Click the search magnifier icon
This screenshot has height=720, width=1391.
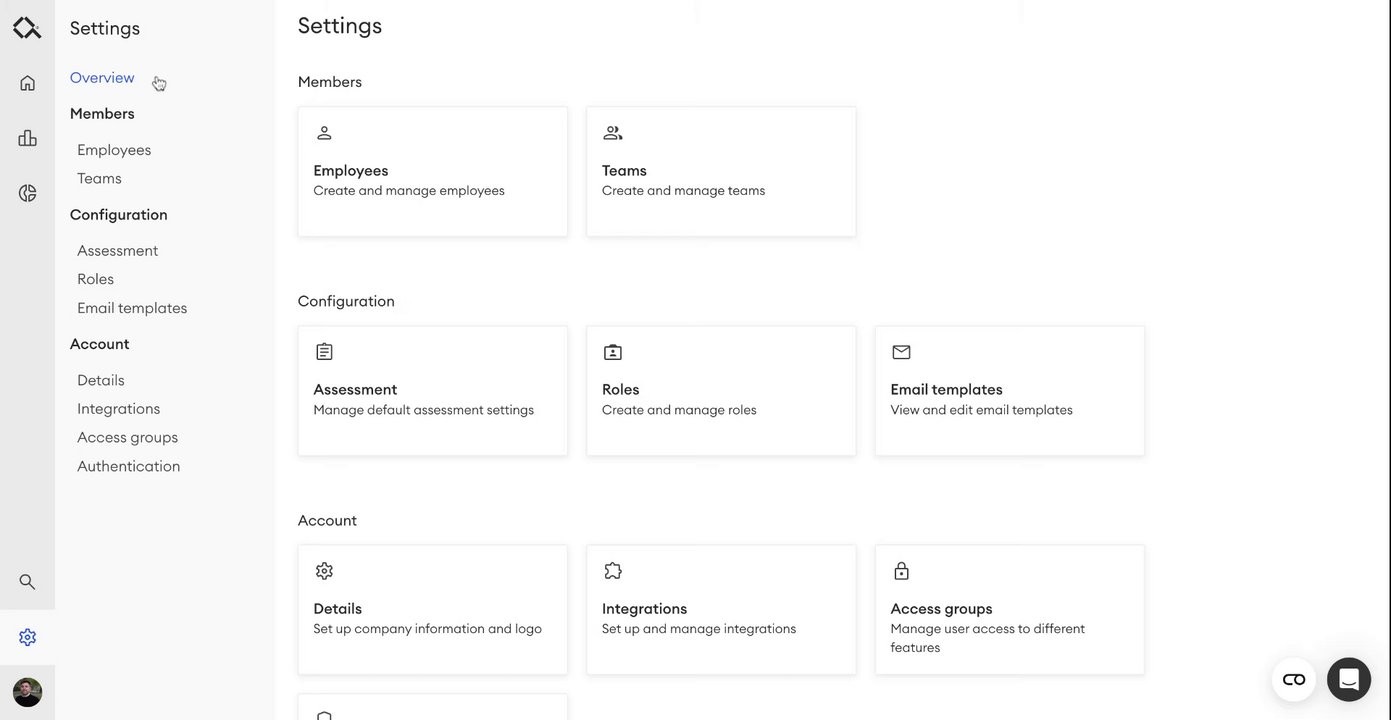(x=27, y=582)
